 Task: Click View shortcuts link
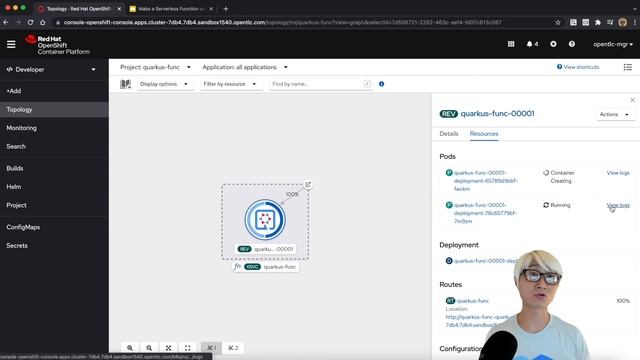(x=578, y=67)
